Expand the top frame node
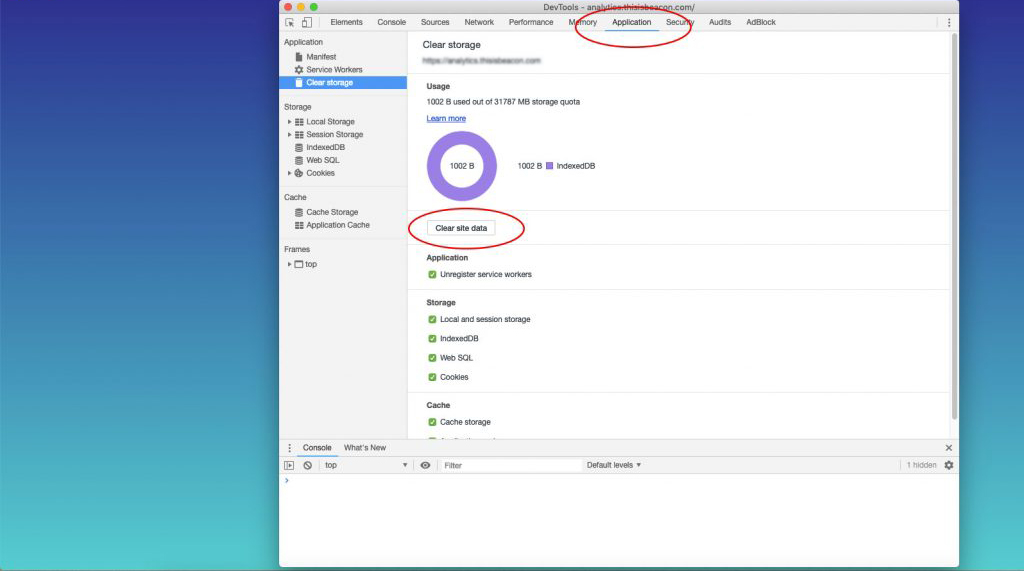 (289, 265)
